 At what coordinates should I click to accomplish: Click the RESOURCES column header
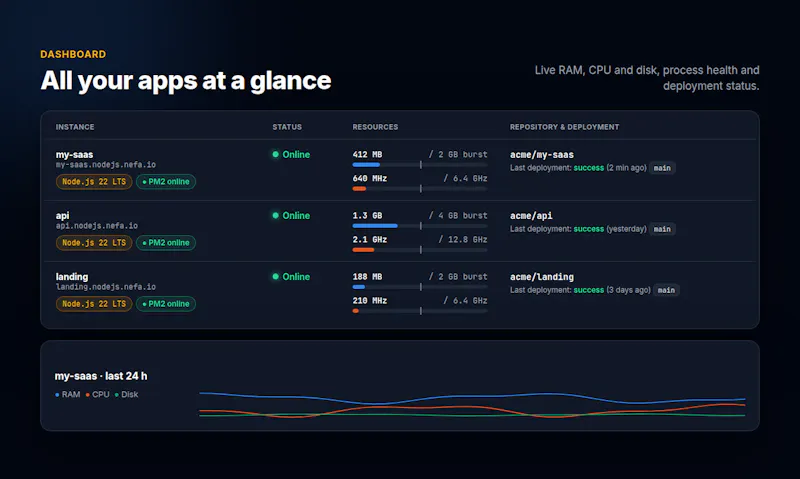pyautogui.click(x=375, y=127)
